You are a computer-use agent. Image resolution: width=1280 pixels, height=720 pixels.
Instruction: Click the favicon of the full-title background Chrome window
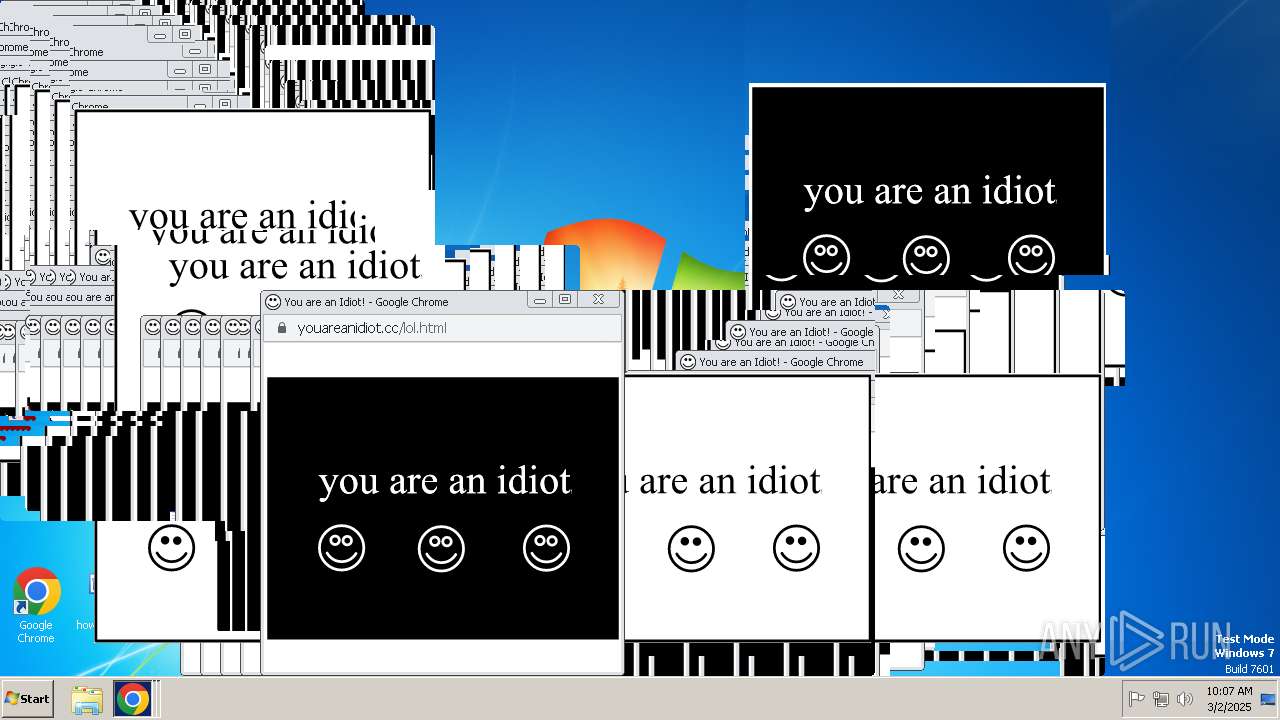coord(688,362)
